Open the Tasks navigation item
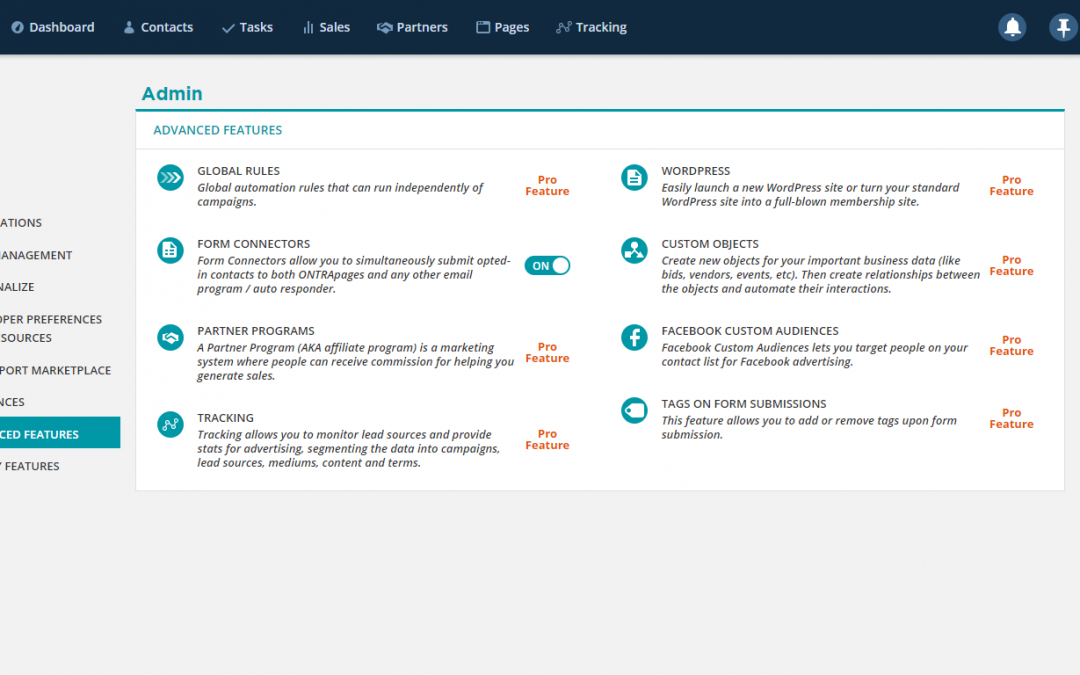Image resolution: width=1080 pixels, height=675 pixels. tap(247, 27)
